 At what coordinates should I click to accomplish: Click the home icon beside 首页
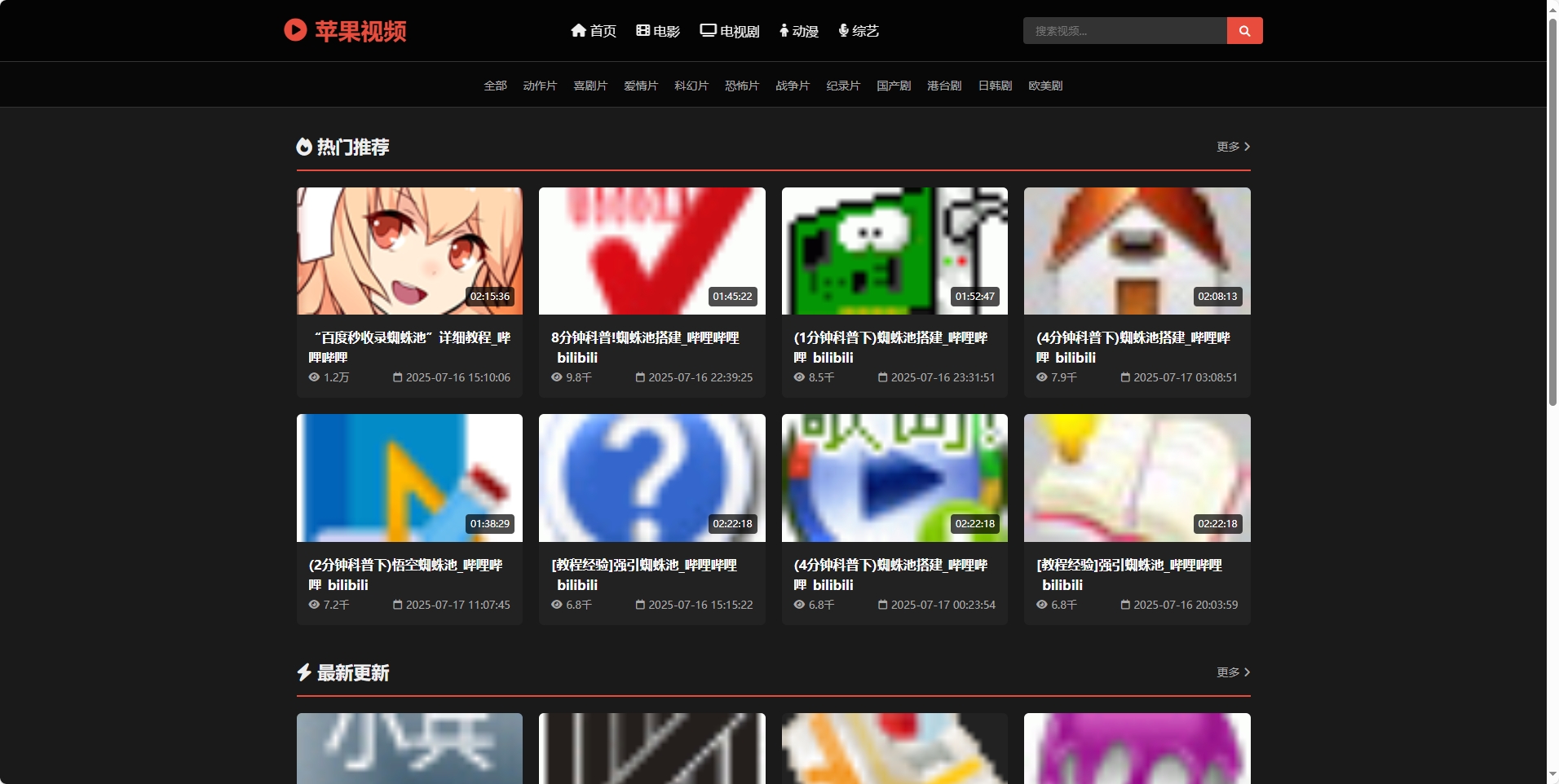click(578, 30)
